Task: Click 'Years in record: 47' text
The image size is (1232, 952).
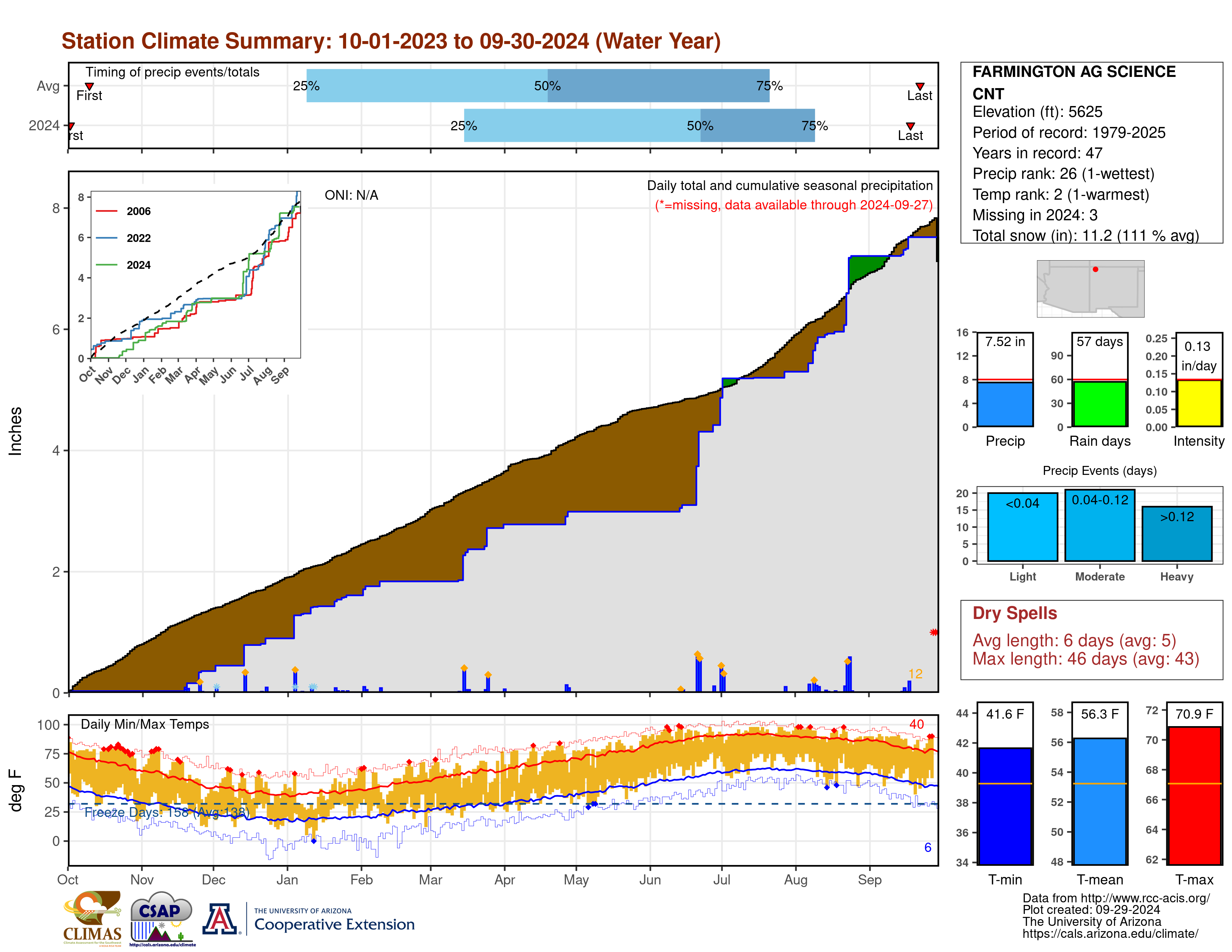Action: 1037,153
